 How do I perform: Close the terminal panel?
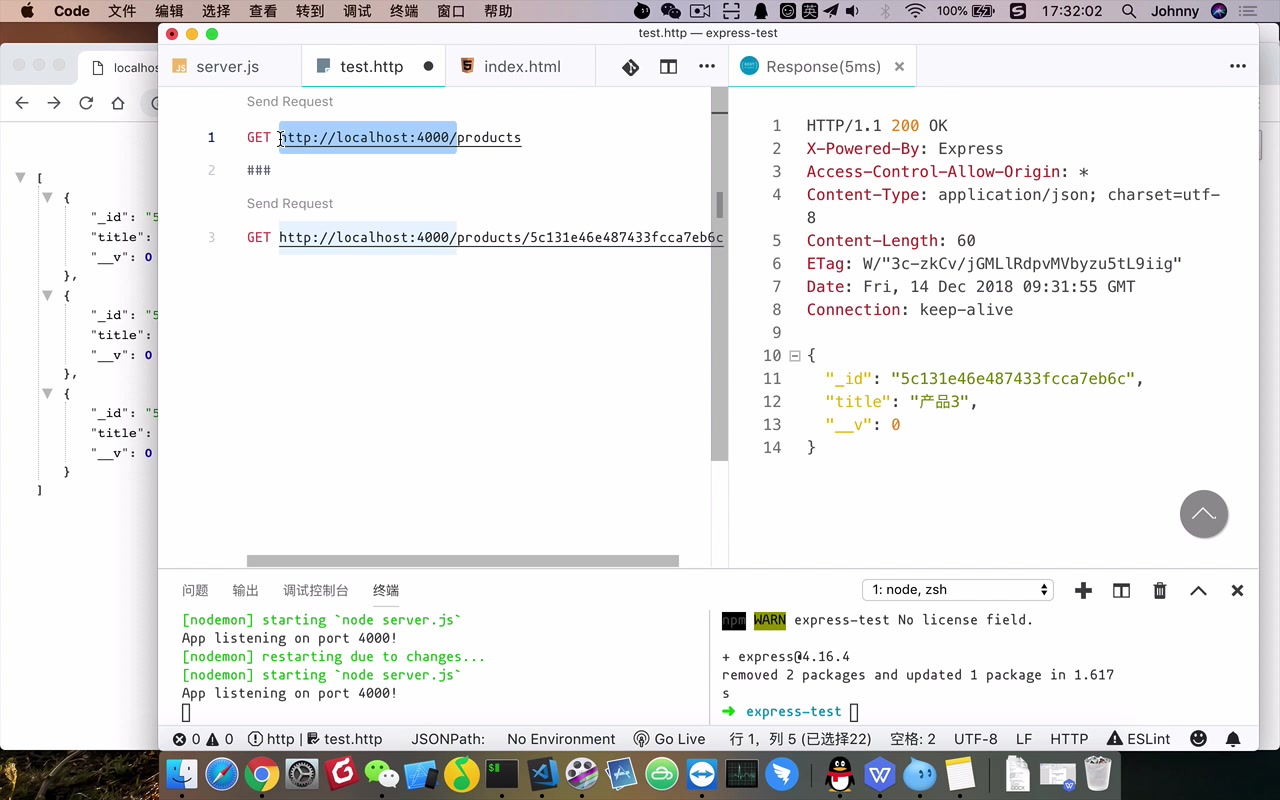pos(1237,590)
